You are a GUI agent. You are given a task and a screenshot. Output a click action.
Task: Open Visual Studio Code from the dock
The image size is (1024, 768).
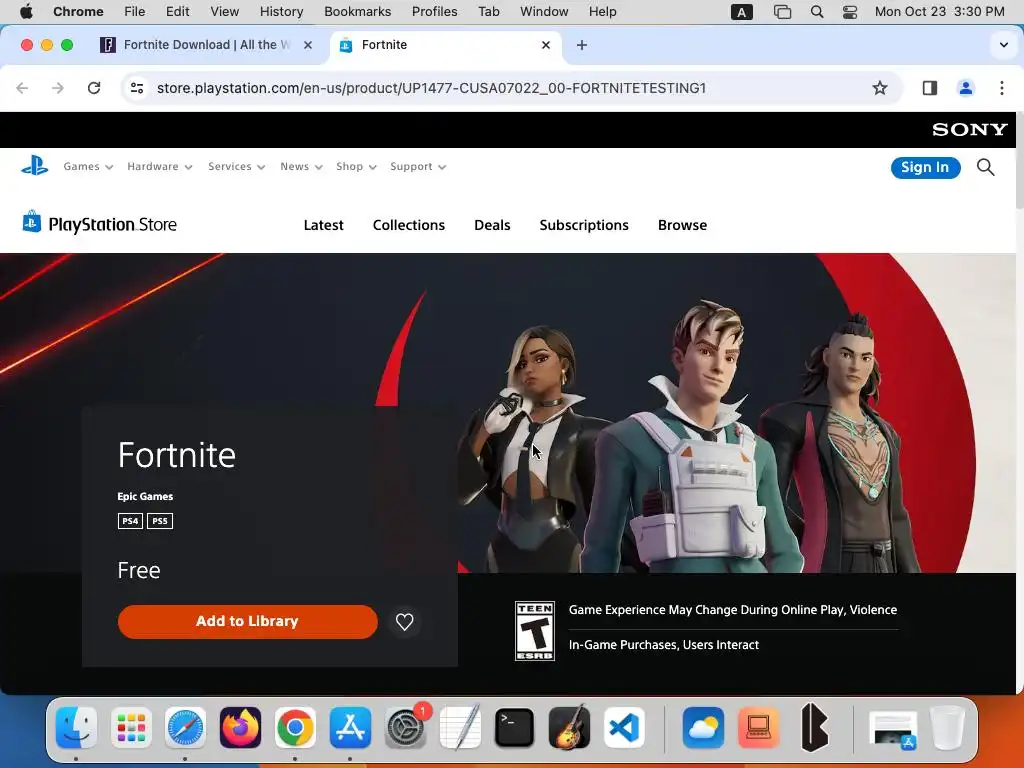click(x=624, y=727)
